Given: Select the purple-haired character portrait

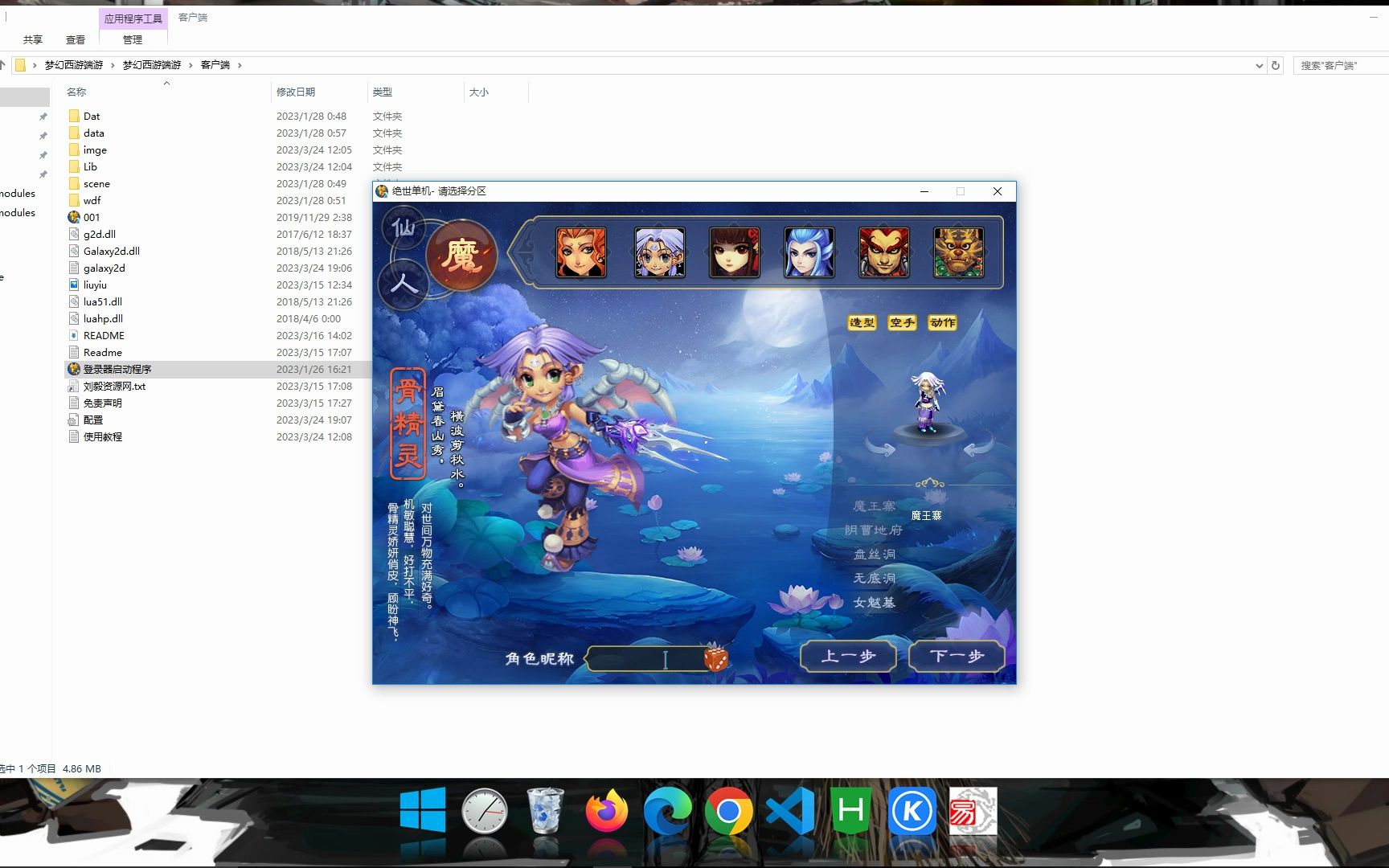Looking at the screenshot, I should click(x=660, y=252).
